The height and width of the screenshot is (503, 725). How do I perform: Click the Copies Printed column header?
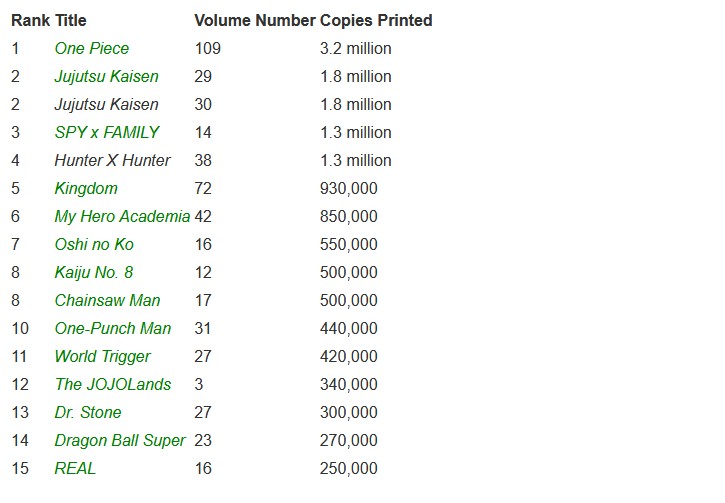click(376, 20)
